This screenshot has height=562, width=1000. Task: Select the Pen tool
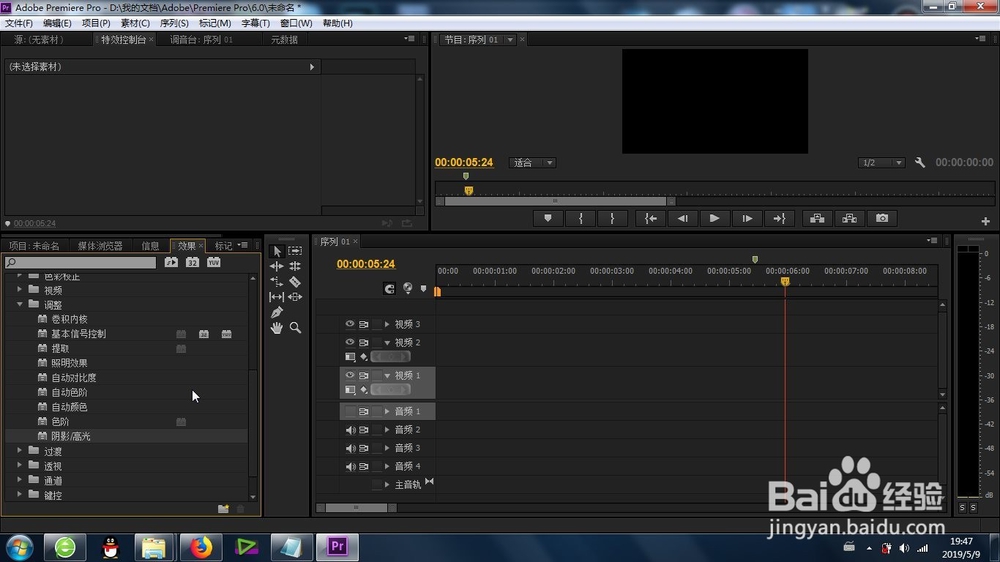click(277, 312)
